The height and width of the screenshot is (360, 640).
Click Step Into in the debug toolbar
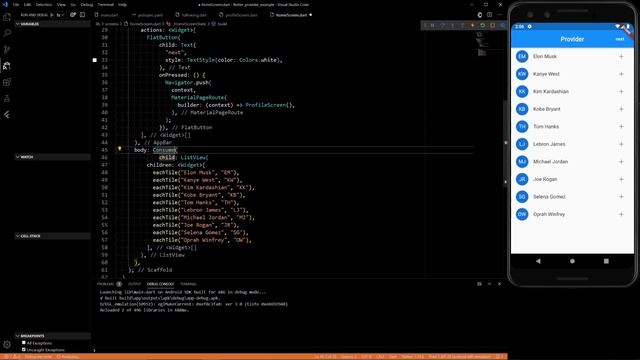coord(453,25)
